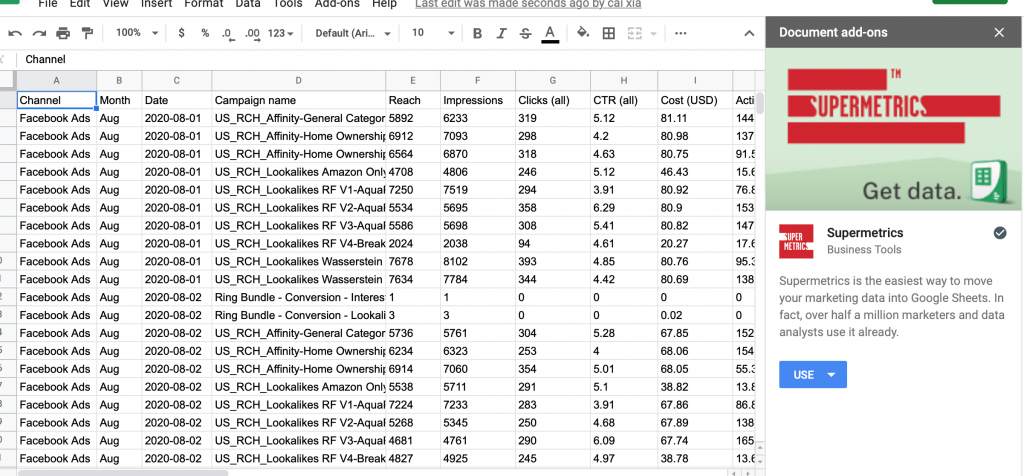Select column A header
This screenshot has height=476, width=1024.
pyautogui.click(x=56, y=80)
